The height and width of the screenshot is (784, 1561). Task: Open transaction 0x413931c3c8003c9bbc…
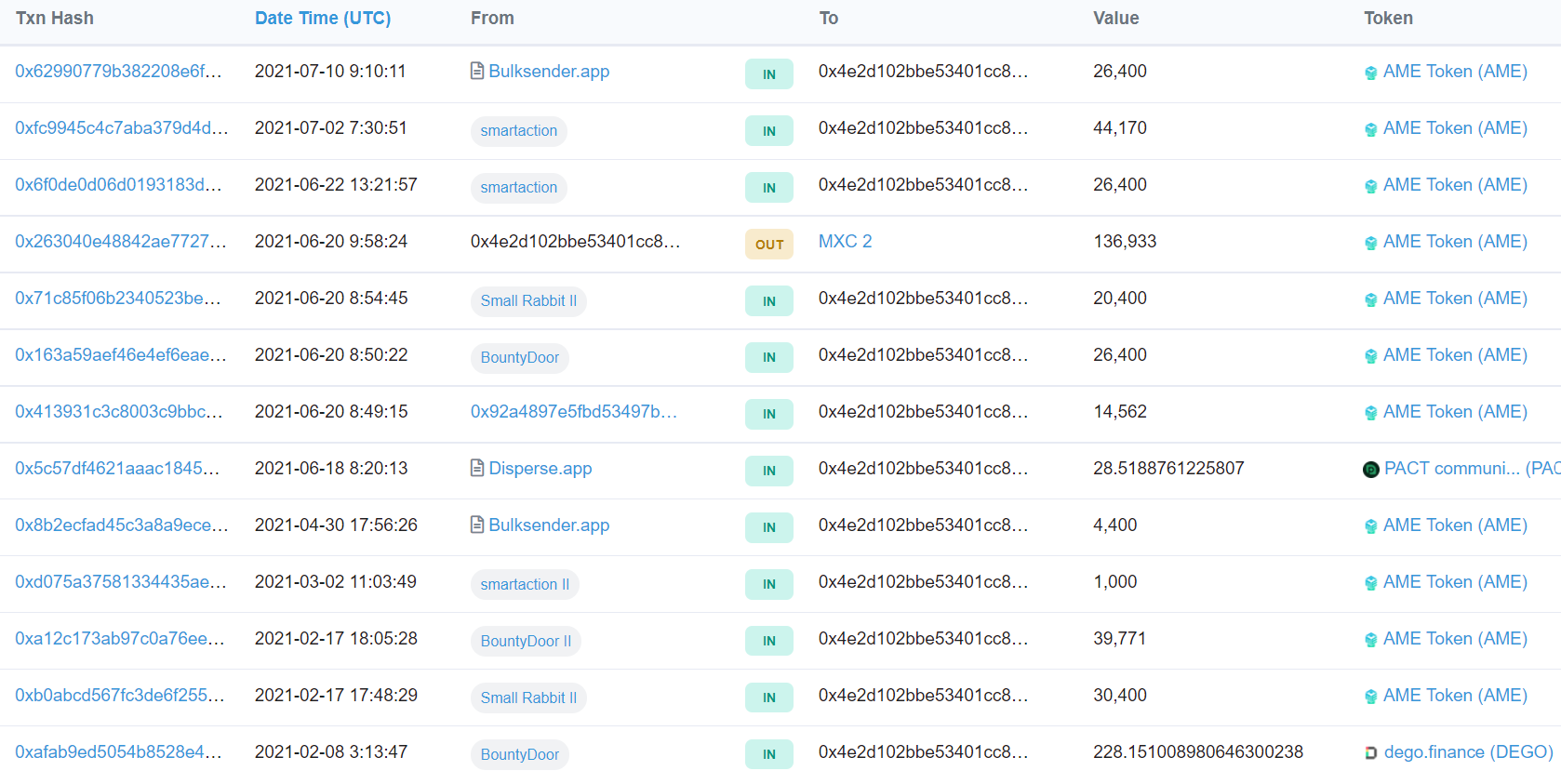pos(119,411)
